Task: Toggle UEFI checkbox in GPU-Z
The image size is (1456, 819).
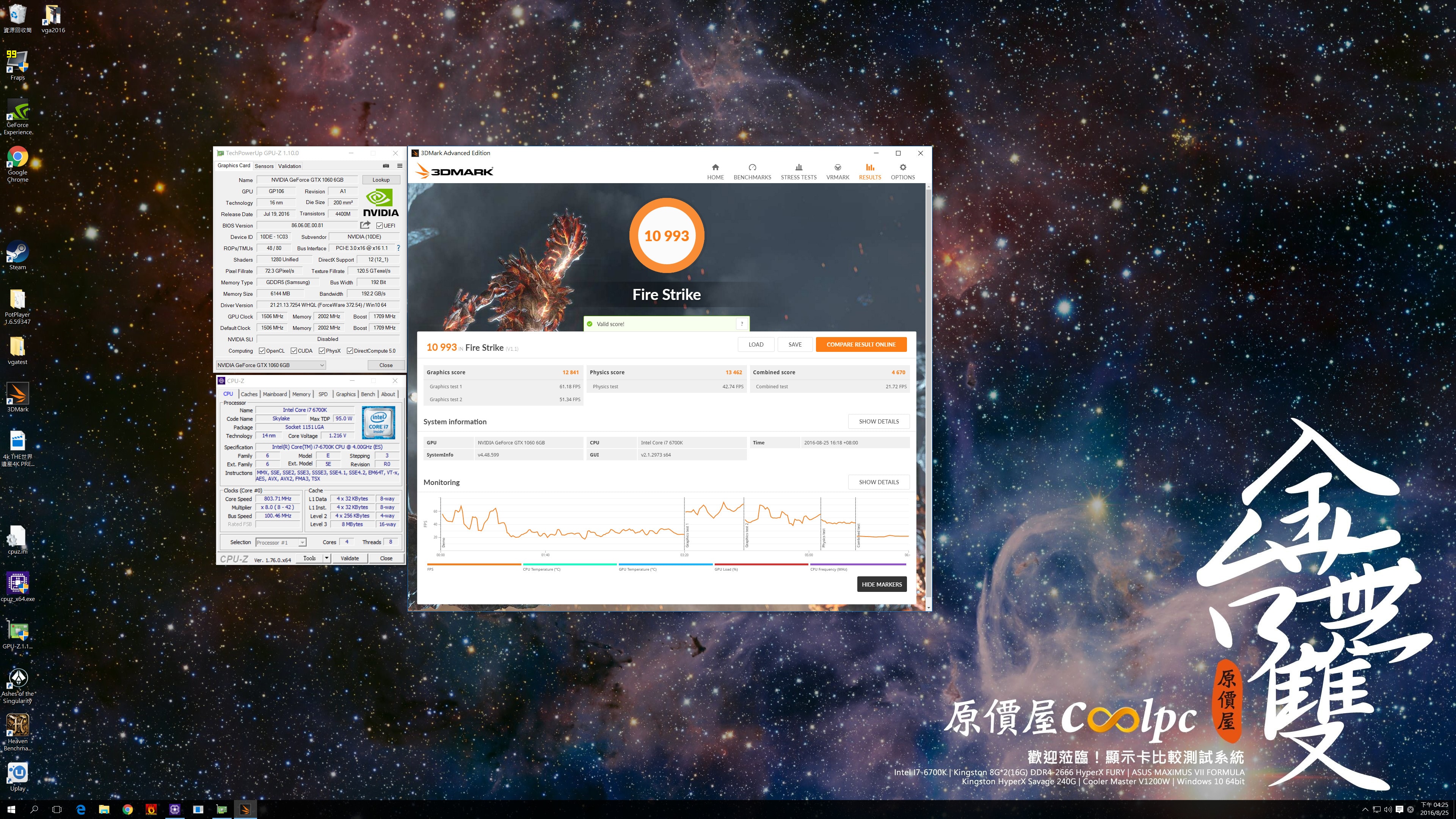Action: [x=380, y=226]
